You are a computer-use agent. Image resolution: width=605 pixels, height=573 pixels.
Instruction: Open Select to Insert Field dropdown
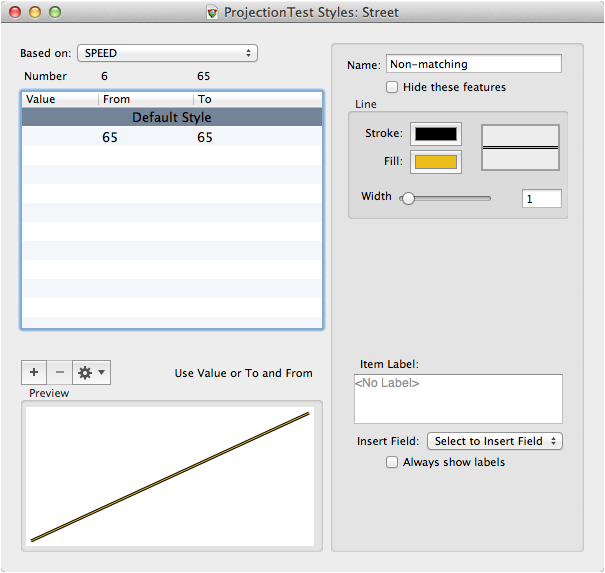pos(495,441)
